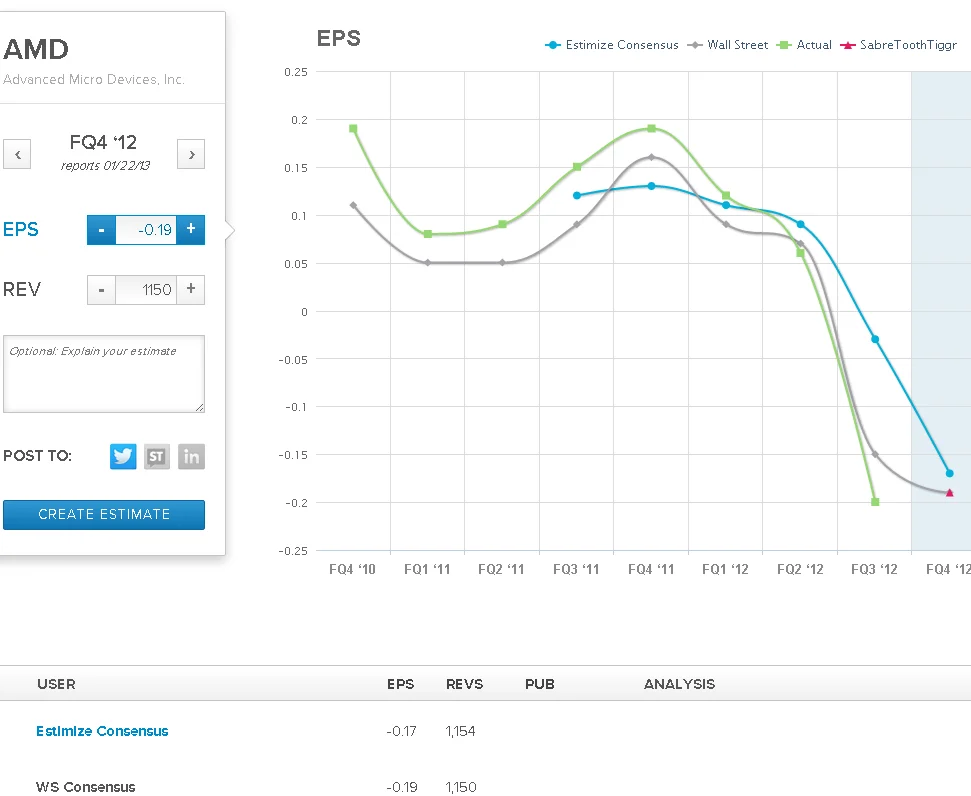The height and width of the screenshot is (796, 971).
Task: Focus the optional estimate explanation box
Action: pyautogui.click(x=104, y=374)
